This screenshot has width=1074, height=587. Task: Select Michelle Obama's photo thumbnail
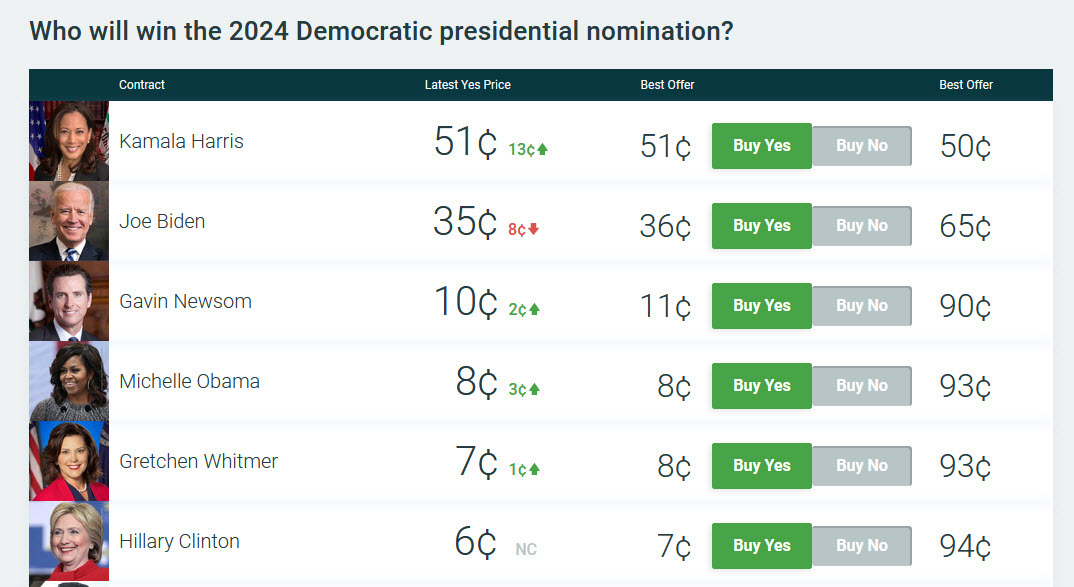tap(69, 381)
